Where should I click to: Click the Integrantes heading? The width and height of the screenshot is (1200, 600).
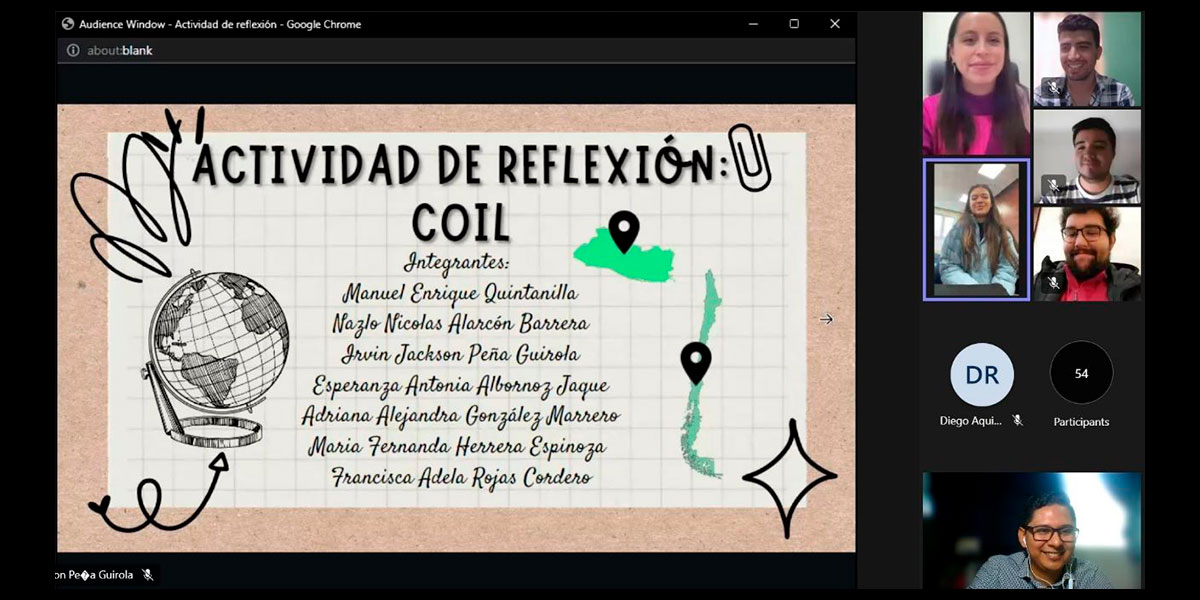[456, 263]
